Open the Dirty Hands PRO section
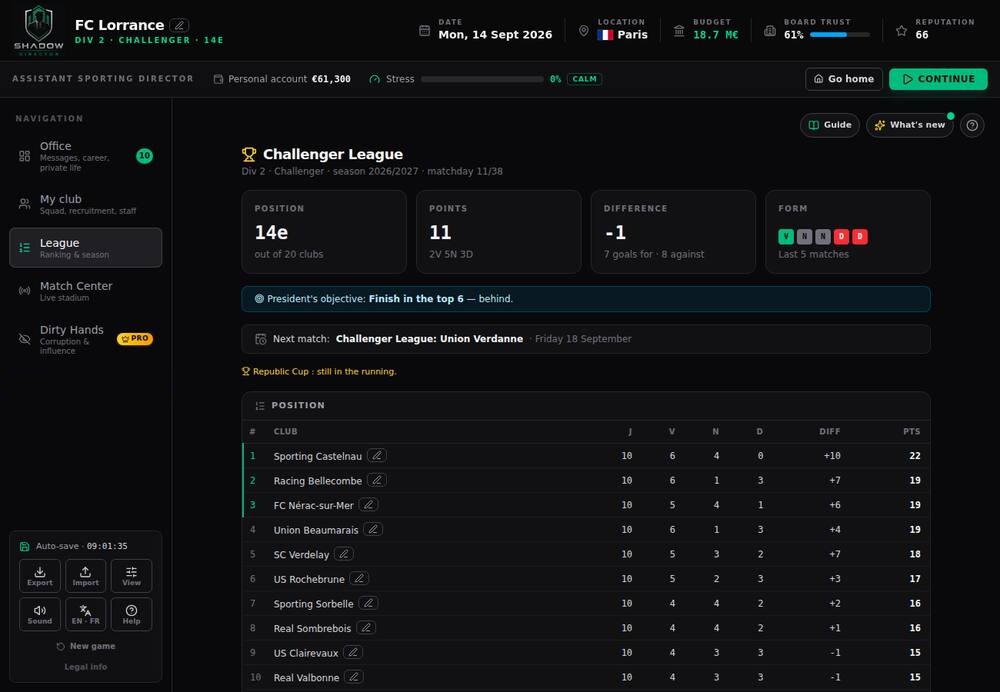1000x692 pixels. point(85,339)
